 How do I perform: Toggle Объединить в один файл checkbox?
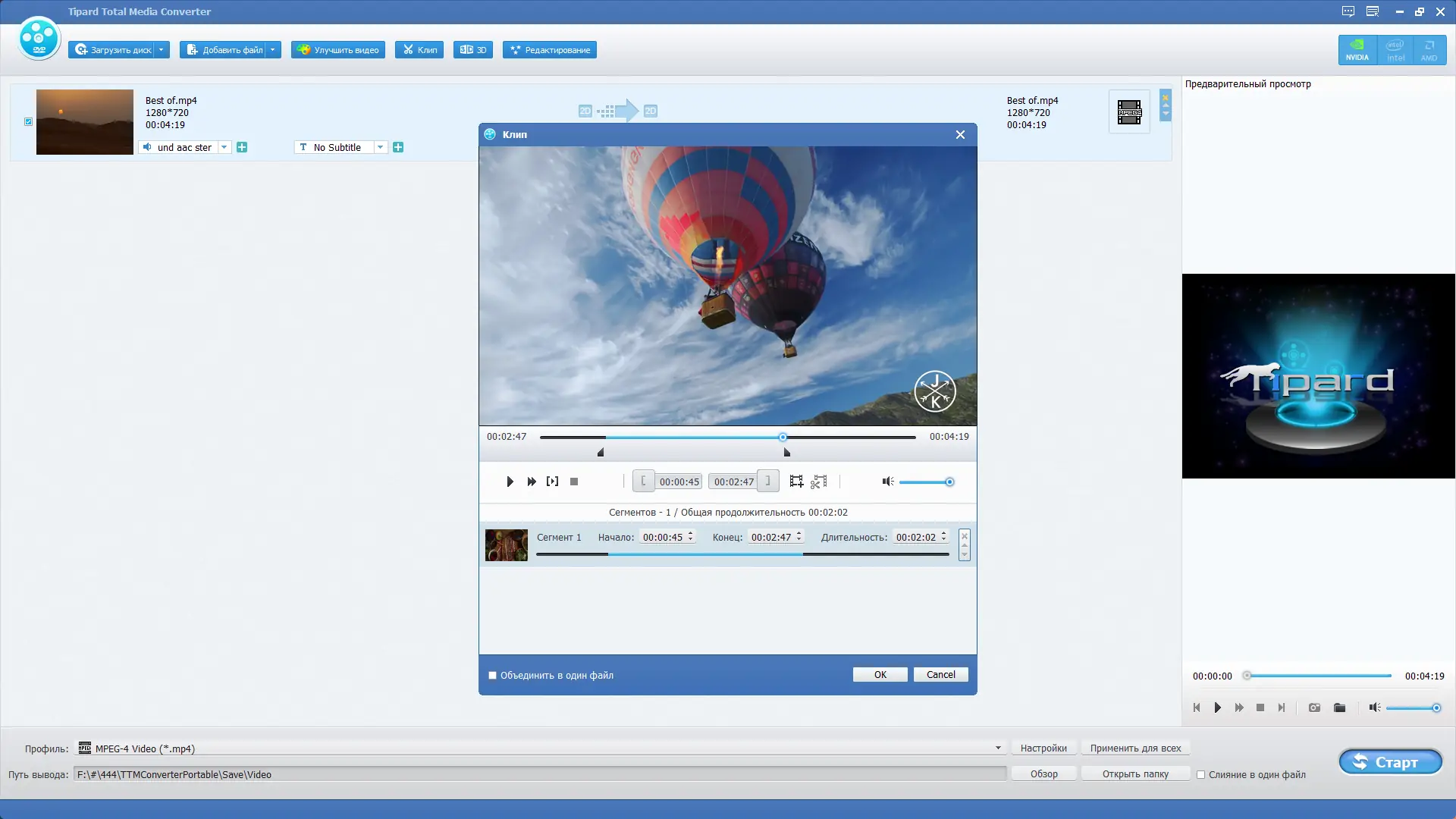point(493,675)
